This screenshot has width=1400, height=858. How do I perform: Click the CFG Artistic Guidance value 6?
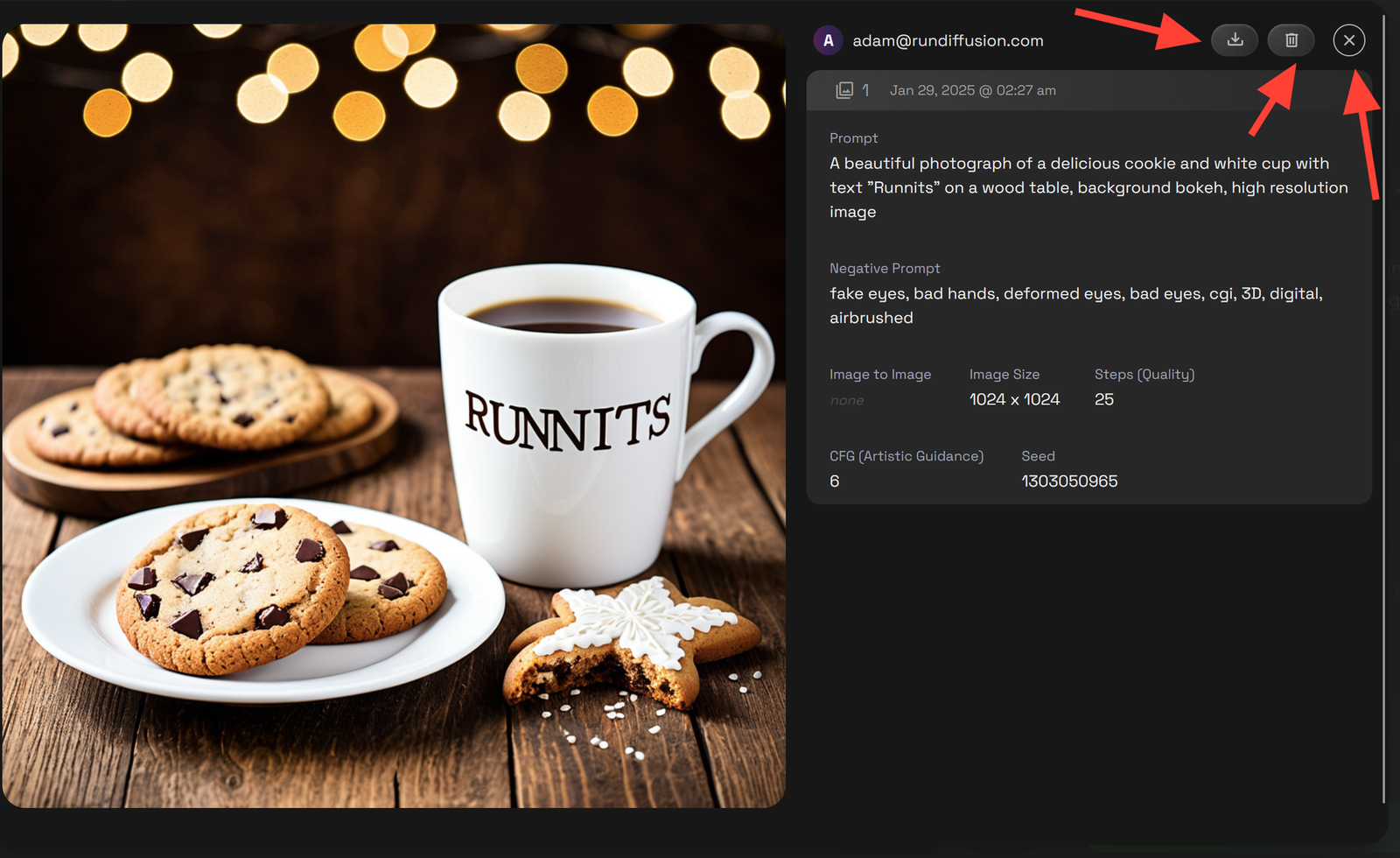point(834,481)
